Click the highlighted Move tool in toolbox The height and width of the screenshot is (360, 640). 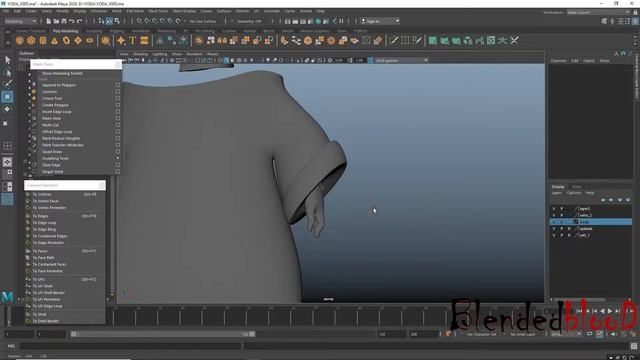coord(7,97)
